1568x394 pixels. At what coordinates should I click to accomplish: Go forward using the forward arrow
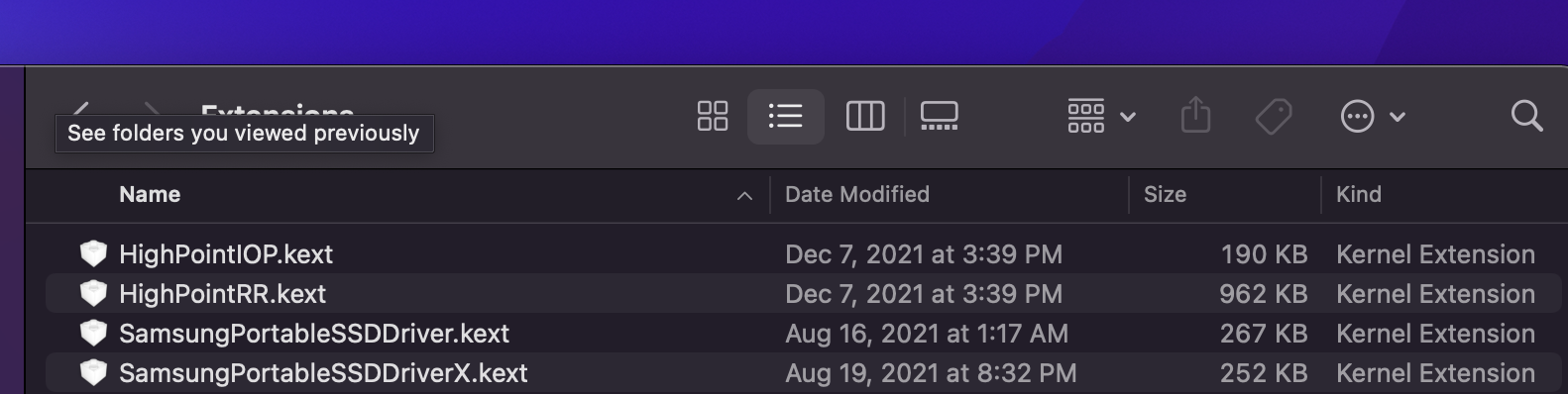[x=152, y=107]
